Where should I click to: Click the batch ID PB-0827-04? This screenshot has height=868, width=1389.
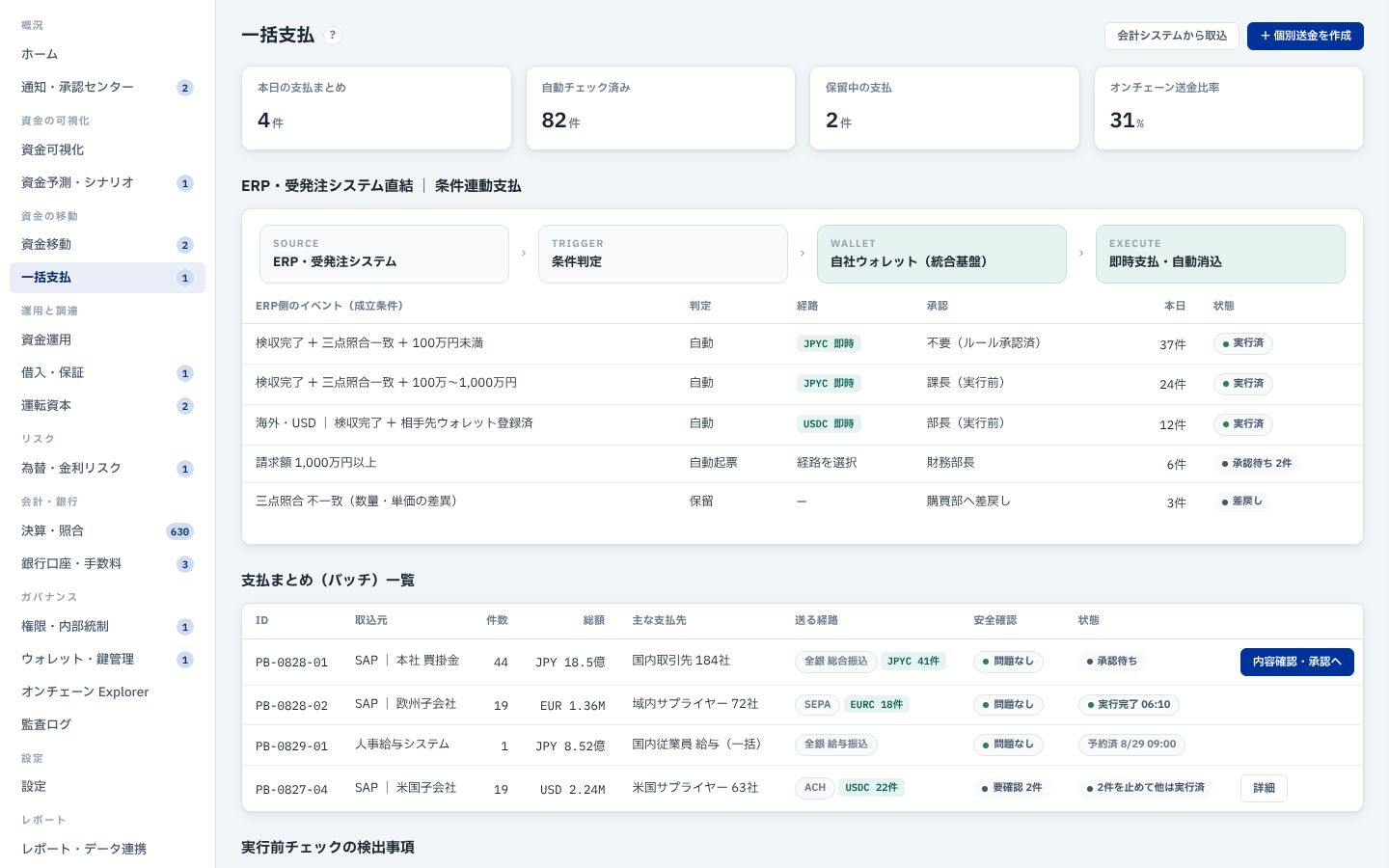[x=291, y=790]
